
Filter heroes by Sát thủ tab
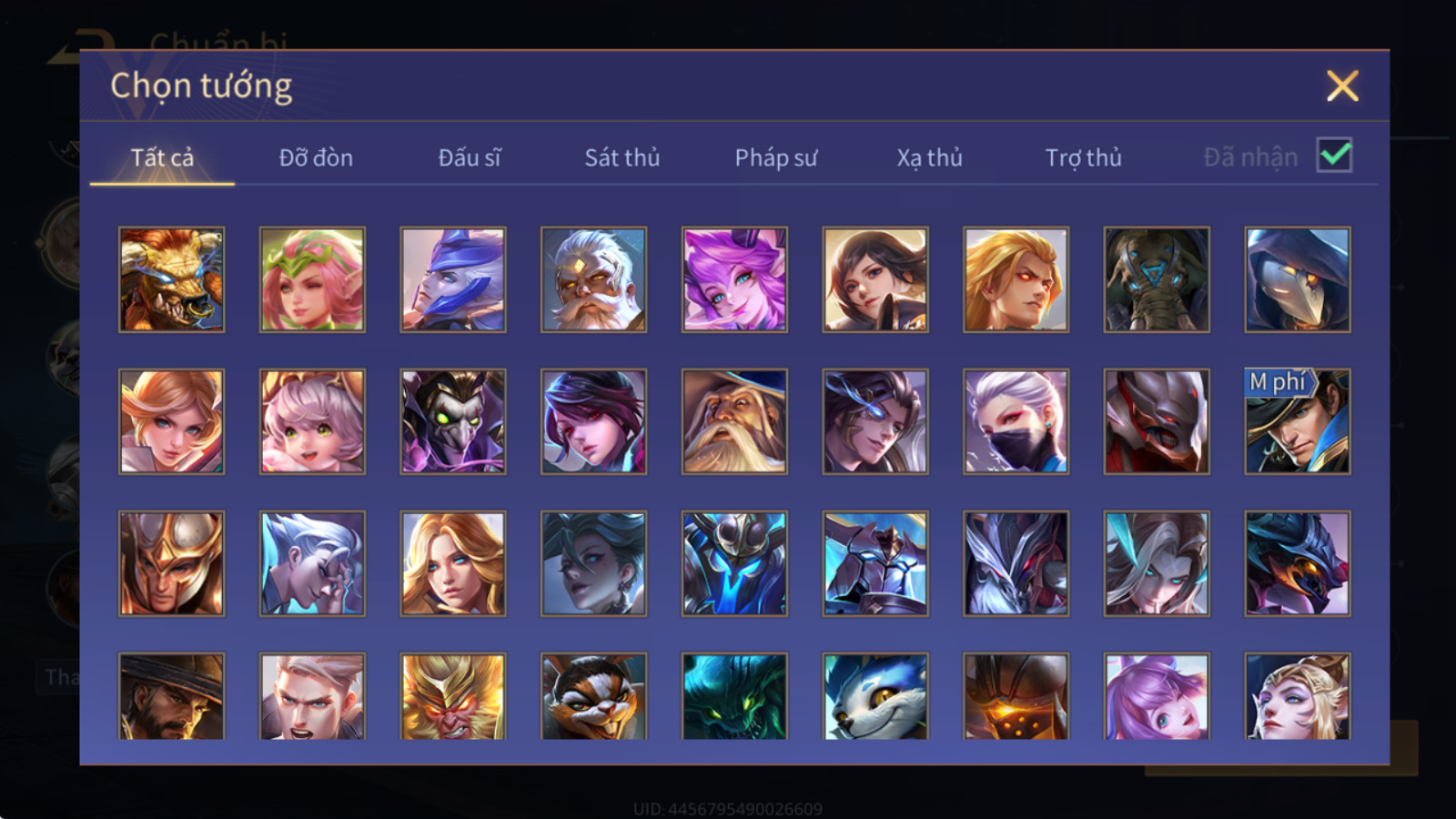click(x=622, y=157)
